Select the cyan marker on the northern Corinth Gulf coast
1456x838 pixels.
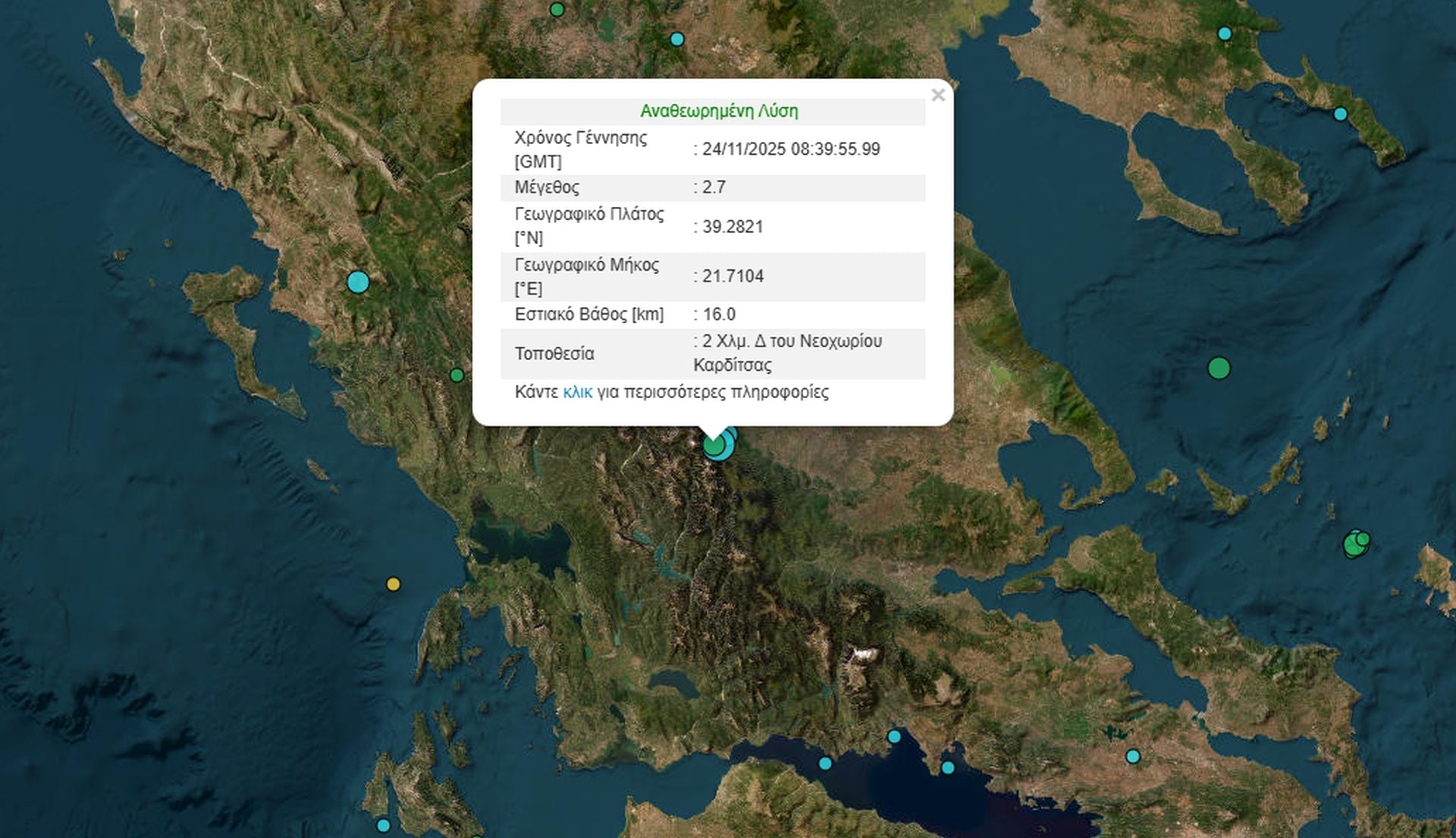894,736
